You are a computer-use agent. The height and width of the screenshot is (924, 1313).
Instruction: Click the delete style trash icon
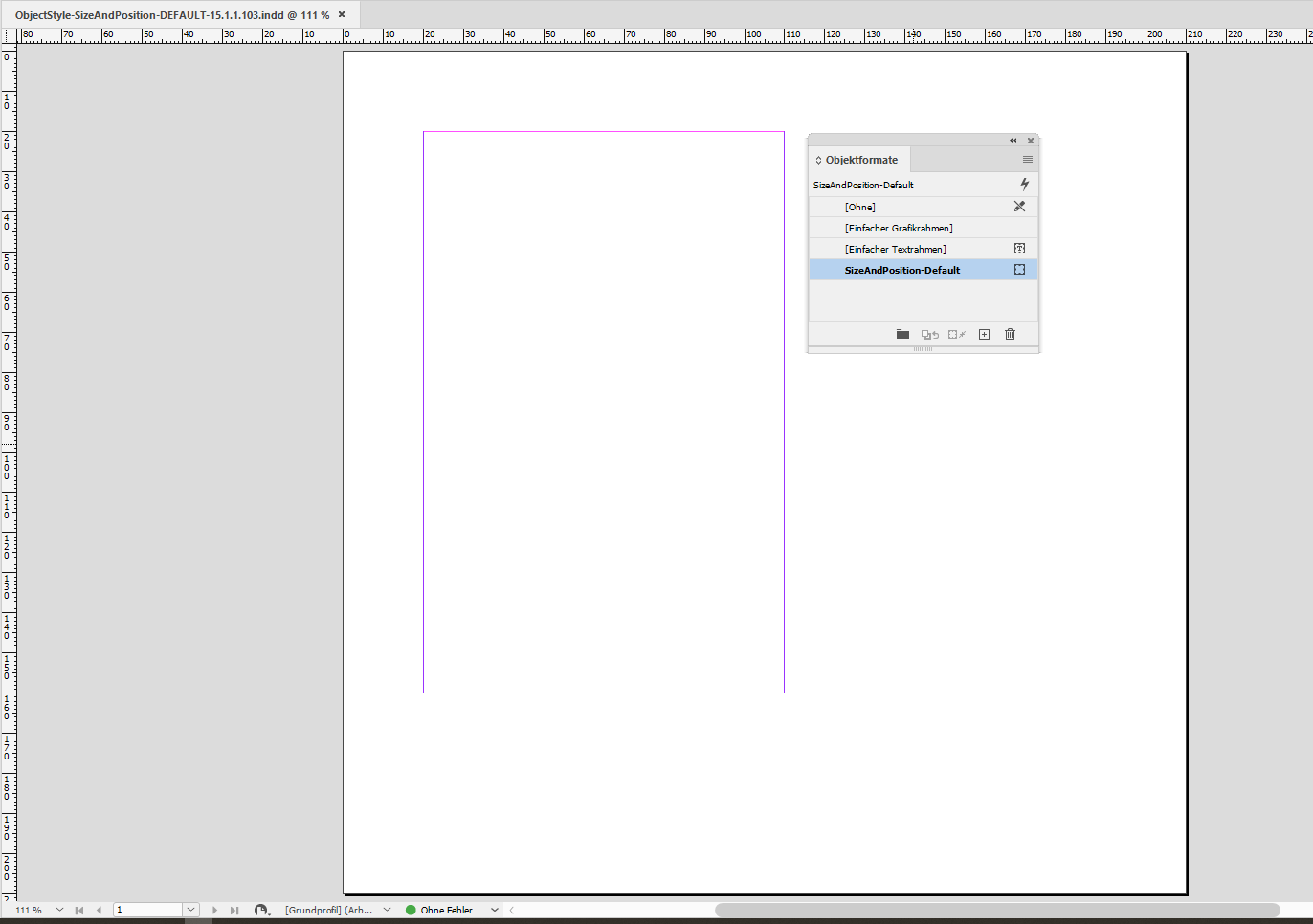(x=1010, y=334)
